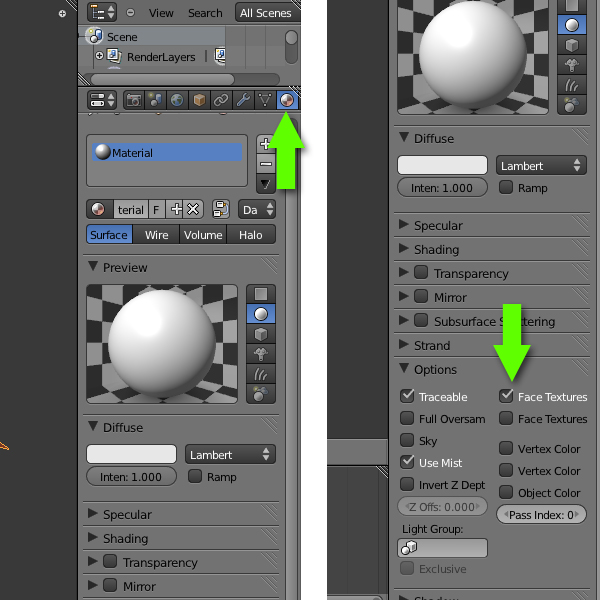Image resolution: width=600 pixels, height=600 pixels.
Task: Click the Pass Index value field
Action: (x=541, y=515)
